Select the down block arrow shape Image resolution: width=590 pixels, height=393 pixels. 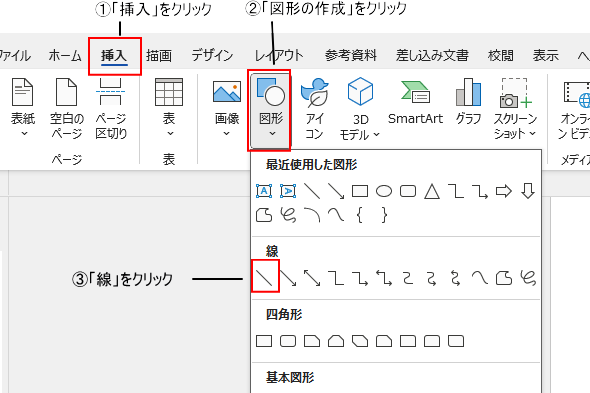pyautogui.click(x=528, y=191)
